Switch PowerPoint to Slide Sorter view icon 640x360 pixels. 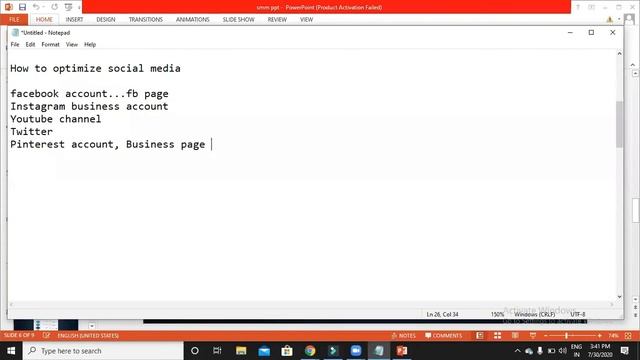[x=497, y=336]
